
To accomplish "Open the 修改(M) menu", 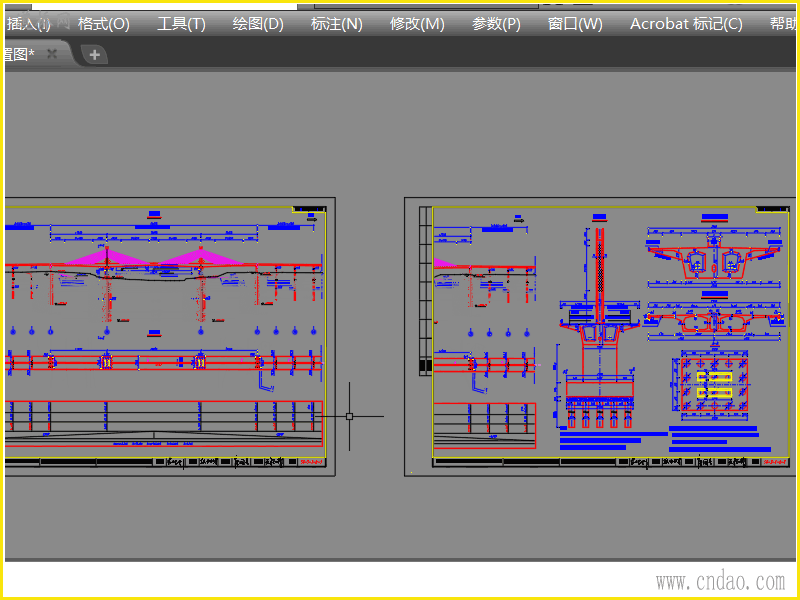I will click(417, 24).
